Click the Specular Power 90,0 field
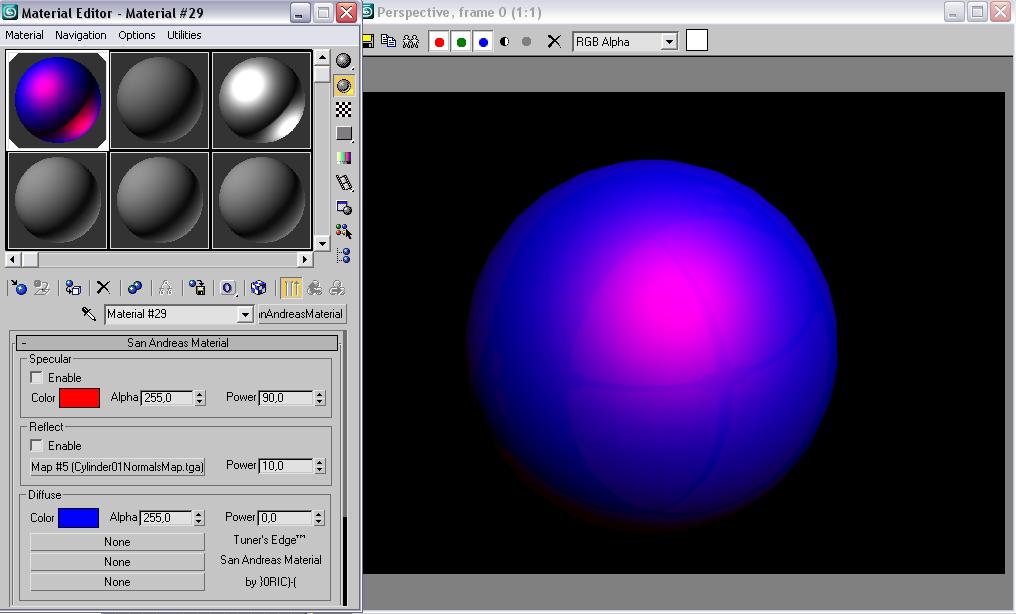This screenshot has width=1016, height=614. (x=286, y=398)
